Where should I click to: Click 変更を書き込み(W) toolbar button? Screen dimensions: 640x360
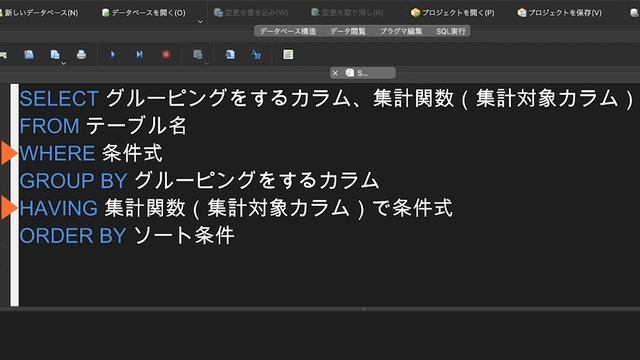pyautogui.click(x=251, y=13)
